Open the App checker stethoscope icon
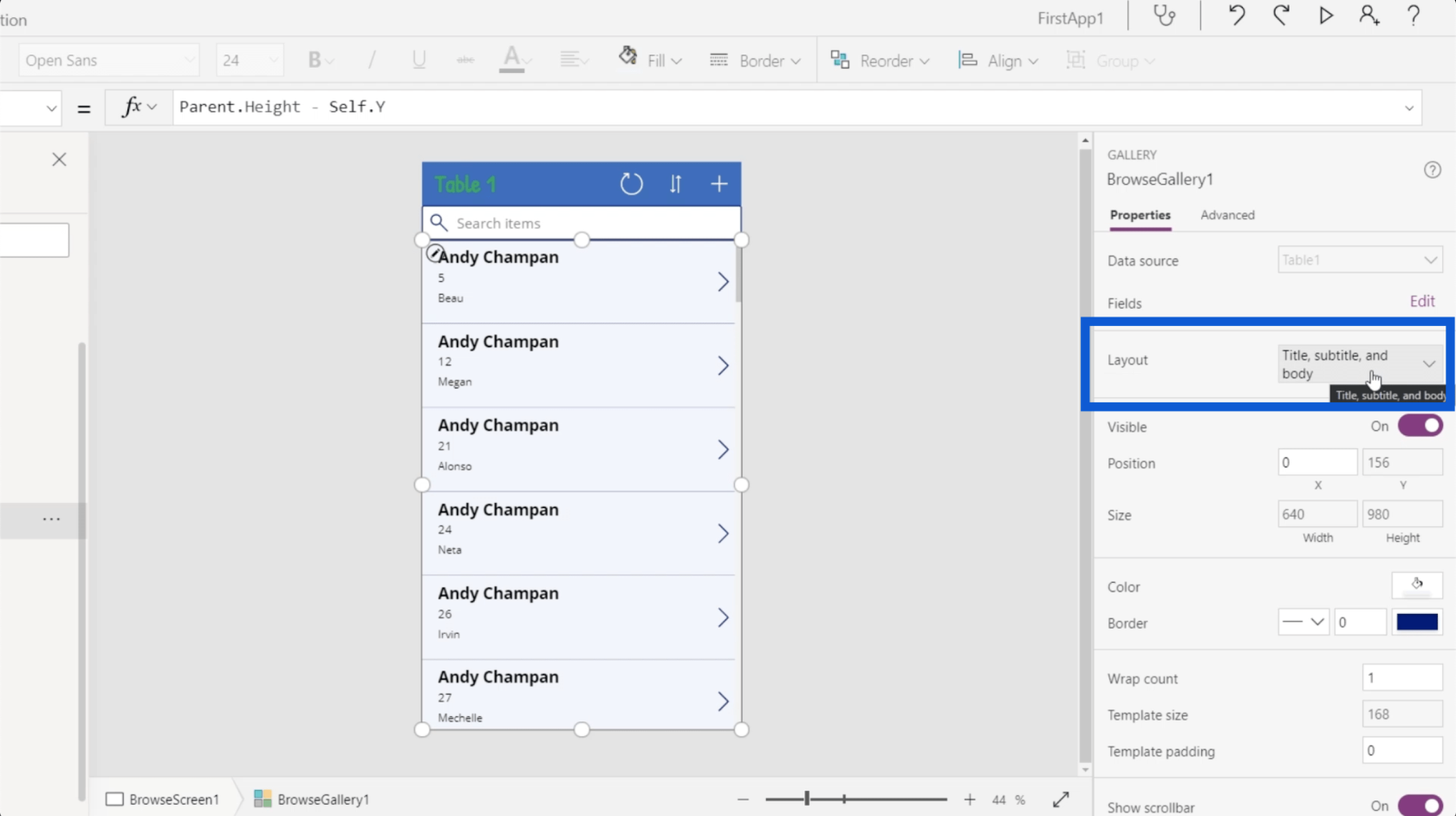Image resolution: width=1456 pixels, height=816 pixels. [1165, 16]
